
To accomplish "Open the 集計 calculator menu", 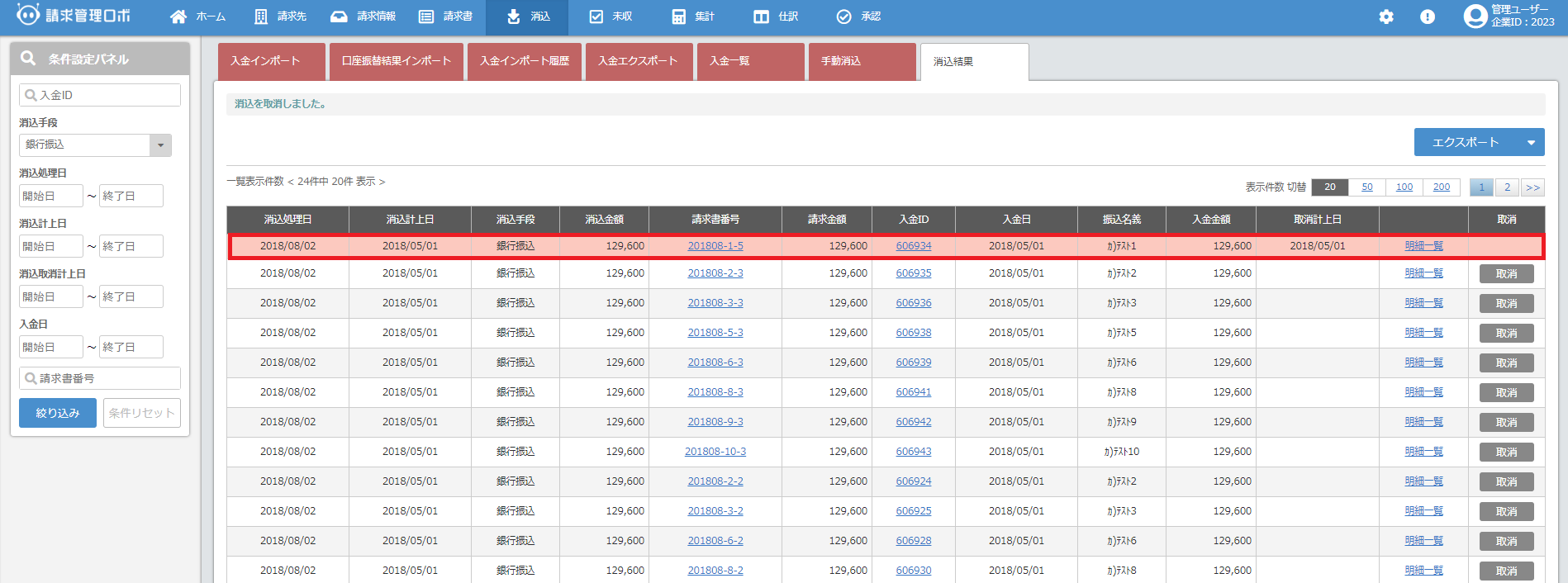I will [x=692, y=17].
